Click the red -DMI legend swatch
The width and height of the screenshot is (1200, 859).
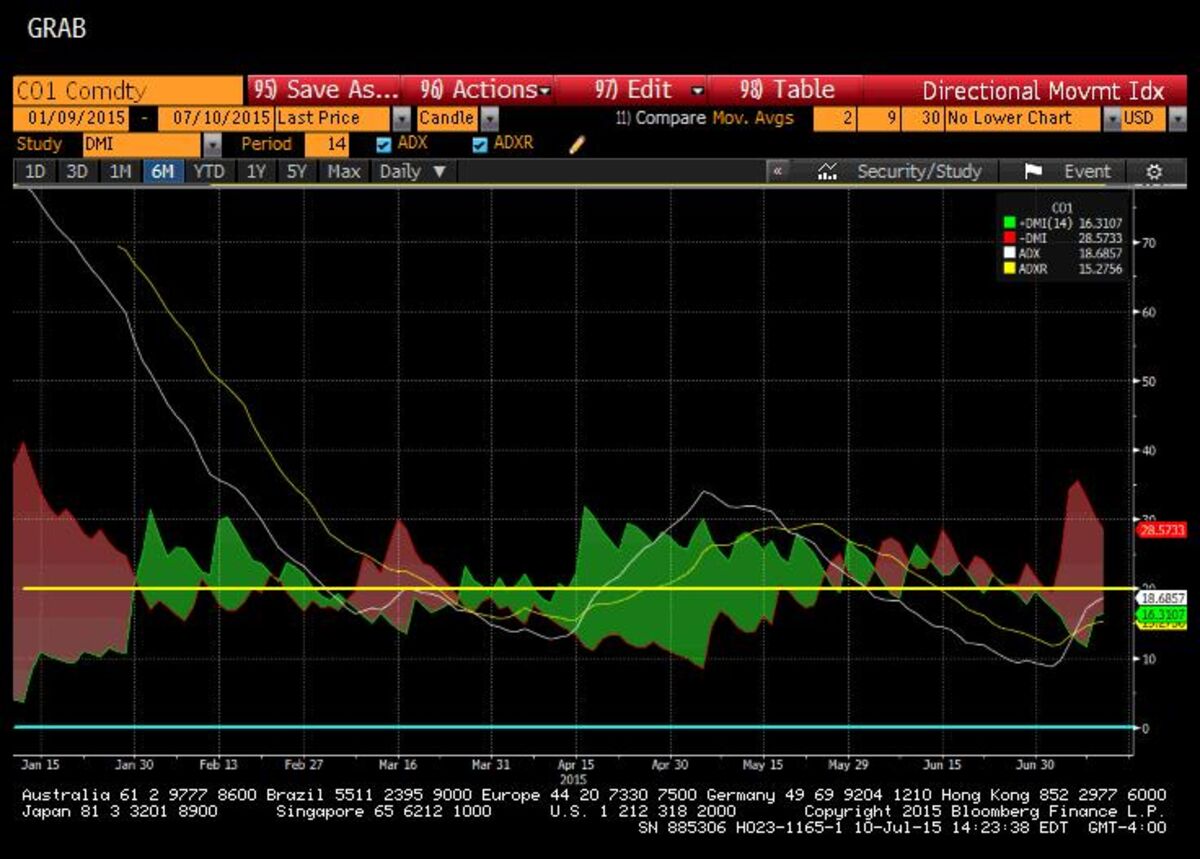point(1009,238)
